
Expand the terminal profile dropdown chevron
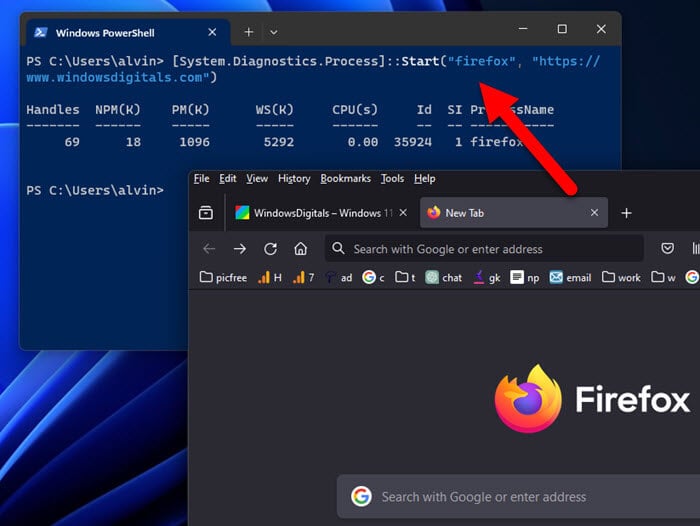click(x=274, y=32)
